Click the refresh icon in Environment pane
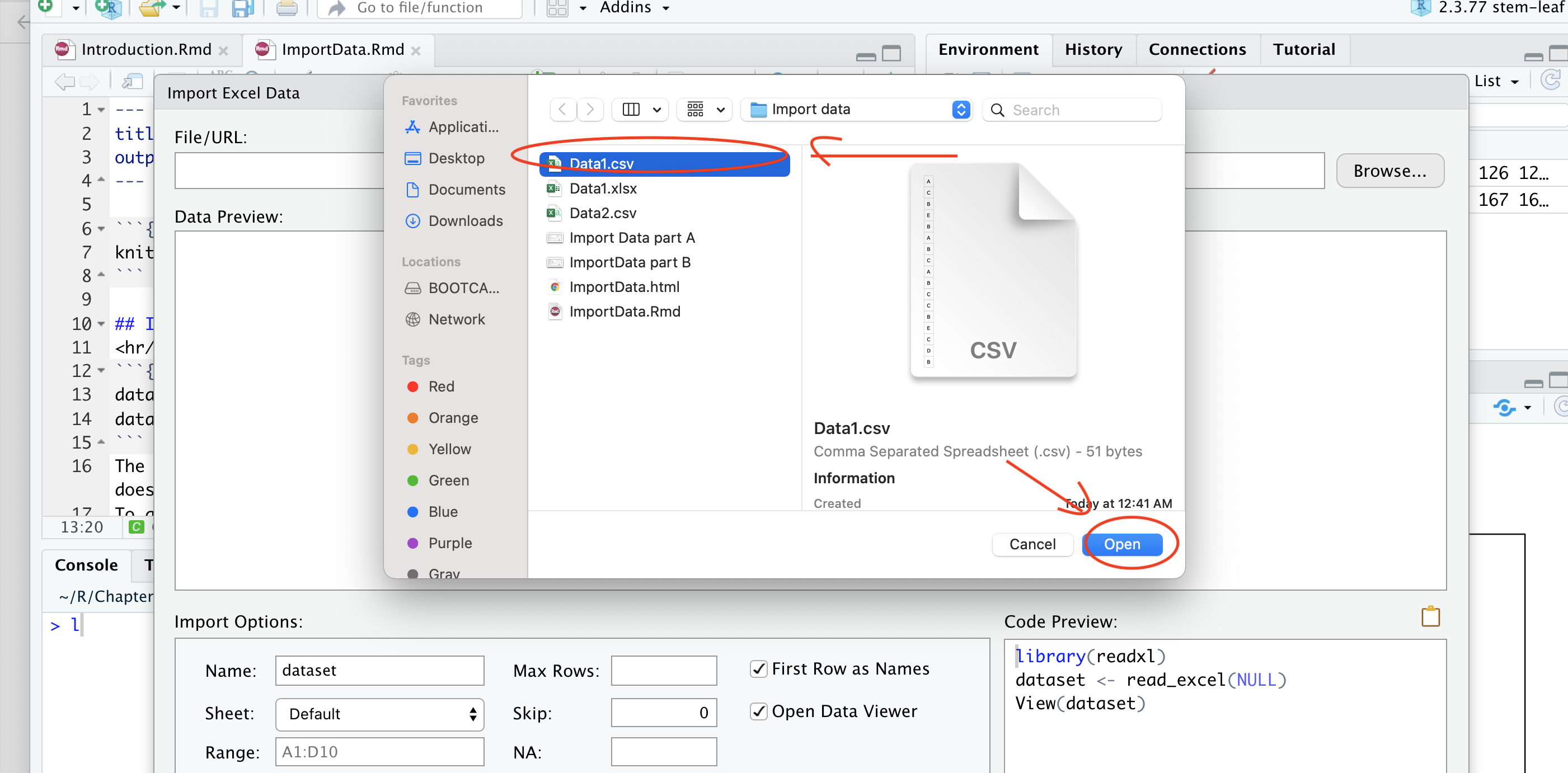Image resolution: width=1568 pixels, height=773 pixels. coord(1551,79)
